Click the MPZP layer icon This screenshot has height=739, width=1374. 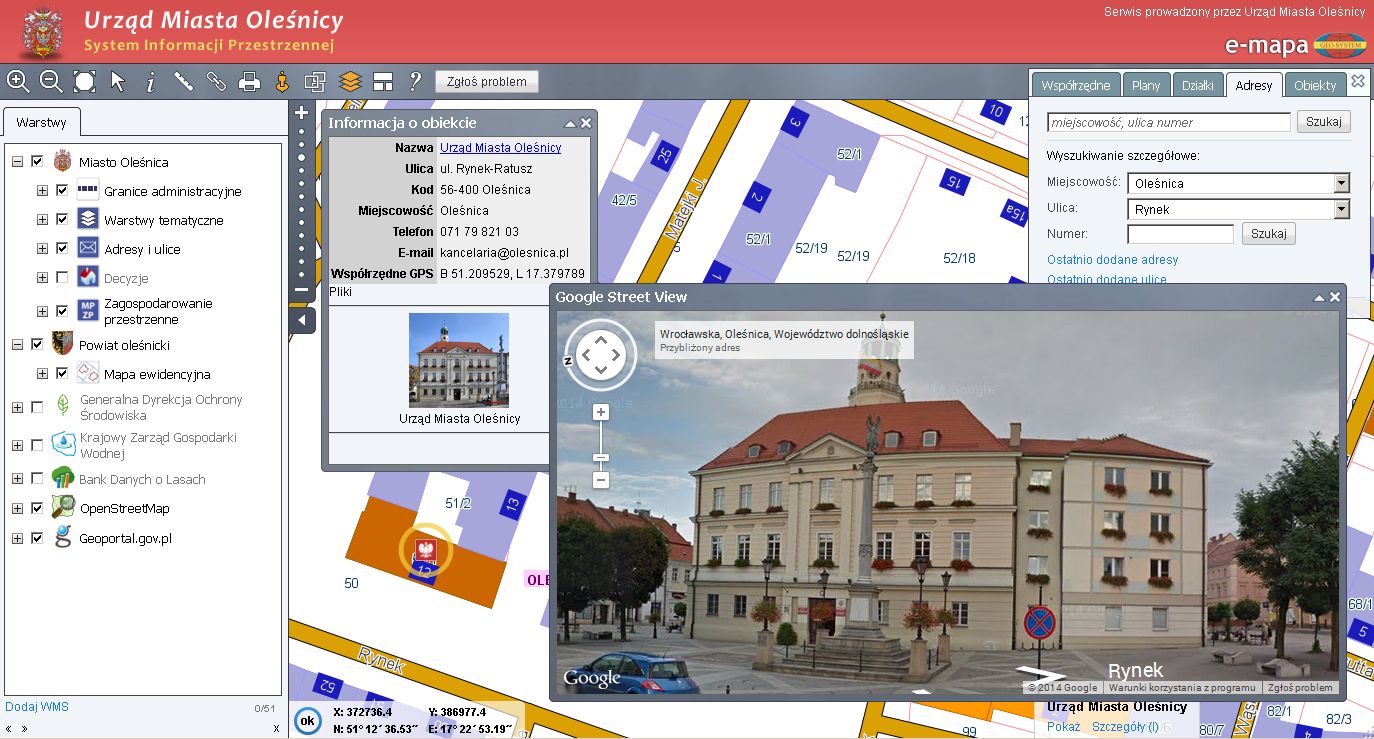[88, 310]
